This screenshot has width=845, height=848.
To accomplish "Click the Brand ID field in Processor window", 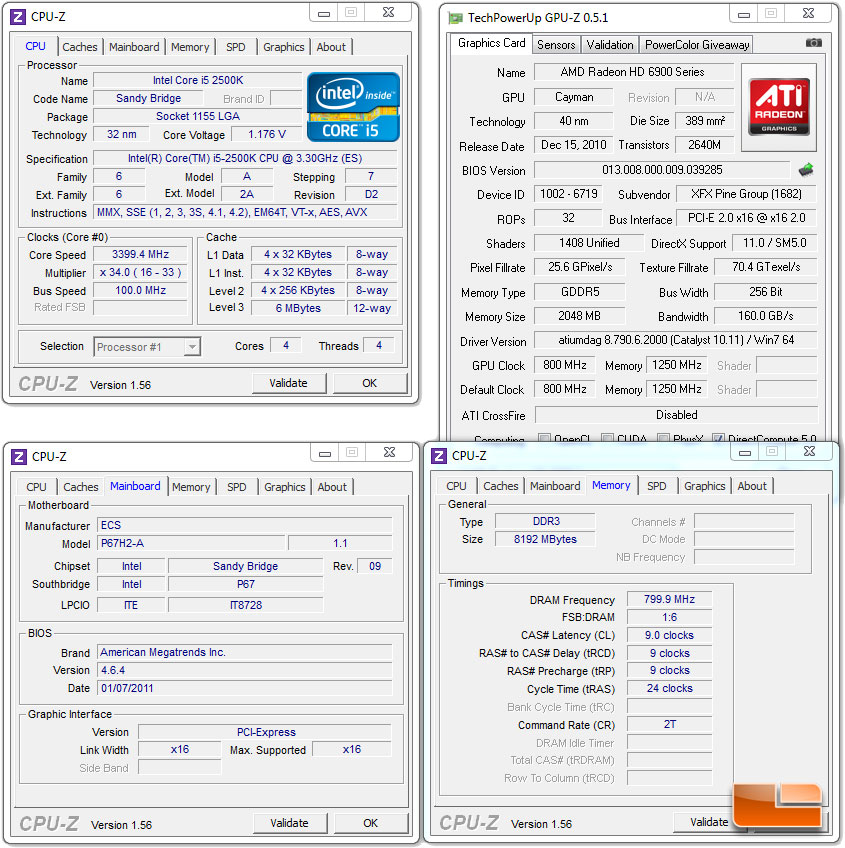I will pos(286,98).
